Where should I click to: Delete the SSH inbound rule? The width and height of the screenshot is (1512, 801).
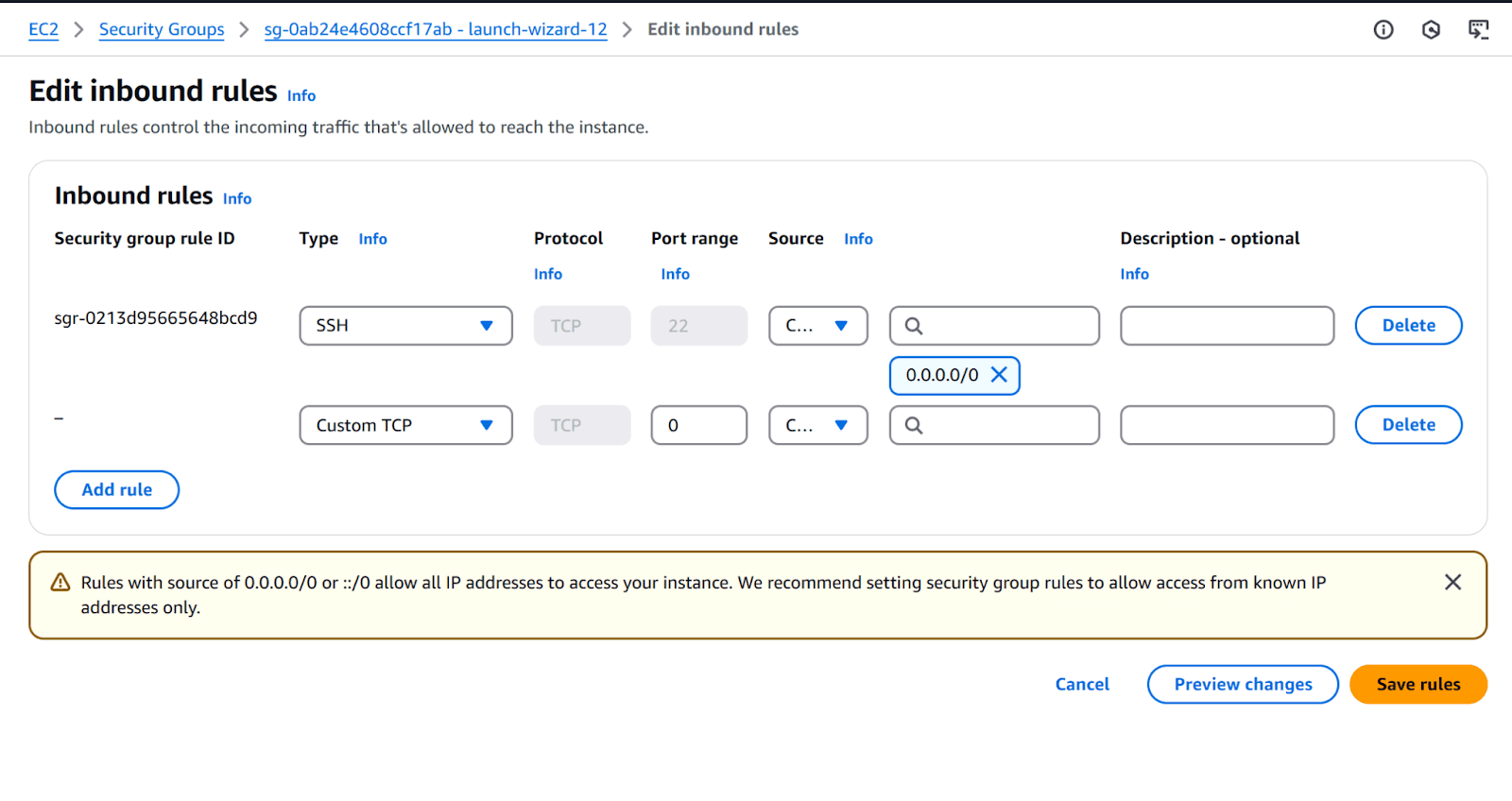coord(1408,326)
